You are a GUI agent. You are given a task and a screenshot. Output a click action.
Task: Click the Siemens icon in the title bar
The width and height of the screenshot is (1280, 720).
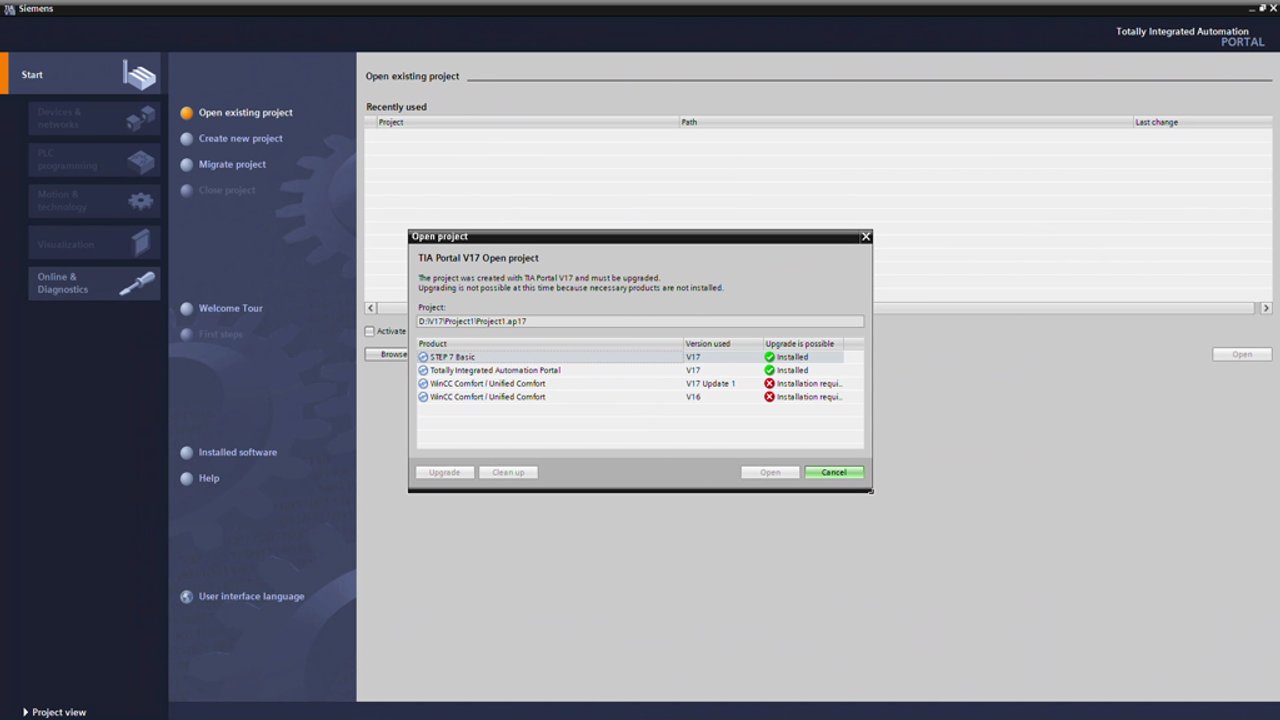pyautogui.click(x=9, y=8)
